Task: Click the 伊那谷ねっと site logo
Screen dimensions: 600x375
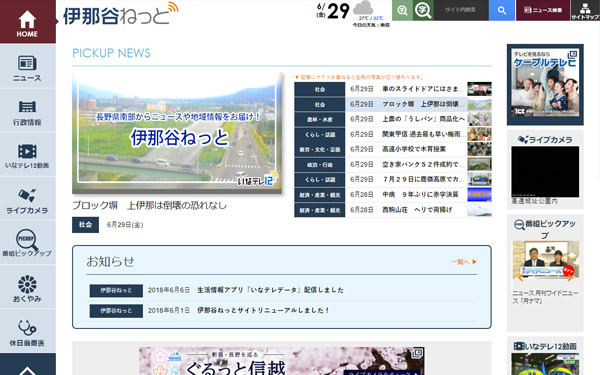Action: pyautogui.click(x=121, y=14)
